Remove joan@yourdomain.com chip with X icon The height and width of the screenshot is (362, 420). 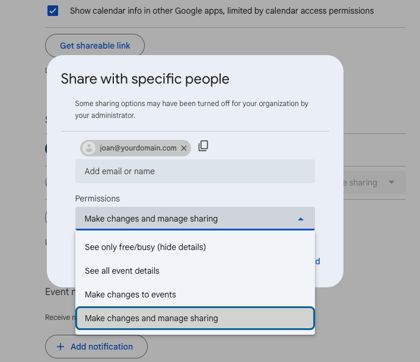point(184,148)
